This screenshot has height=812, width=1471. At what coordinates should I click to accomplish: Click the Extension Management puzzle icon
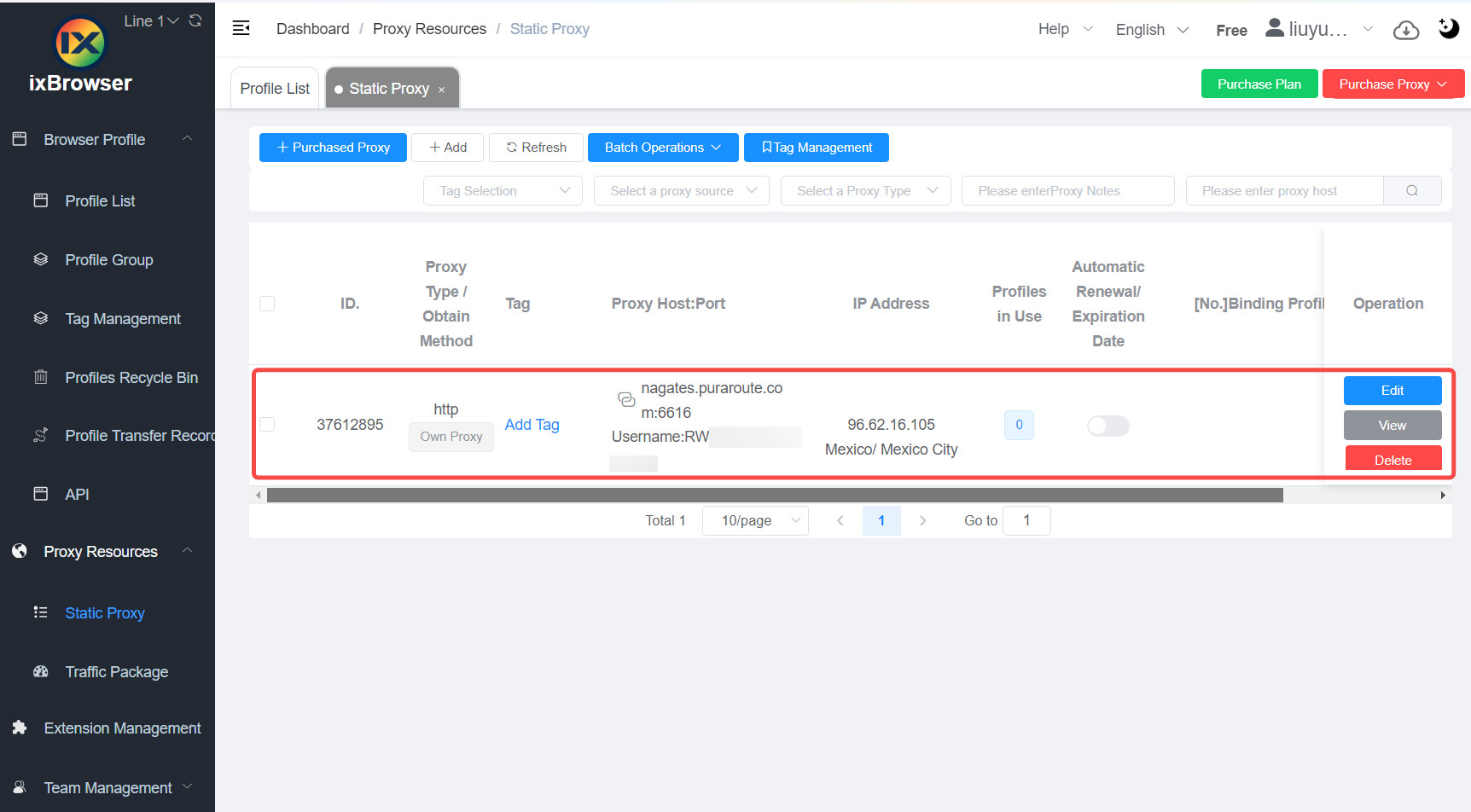tap(20, 728)
